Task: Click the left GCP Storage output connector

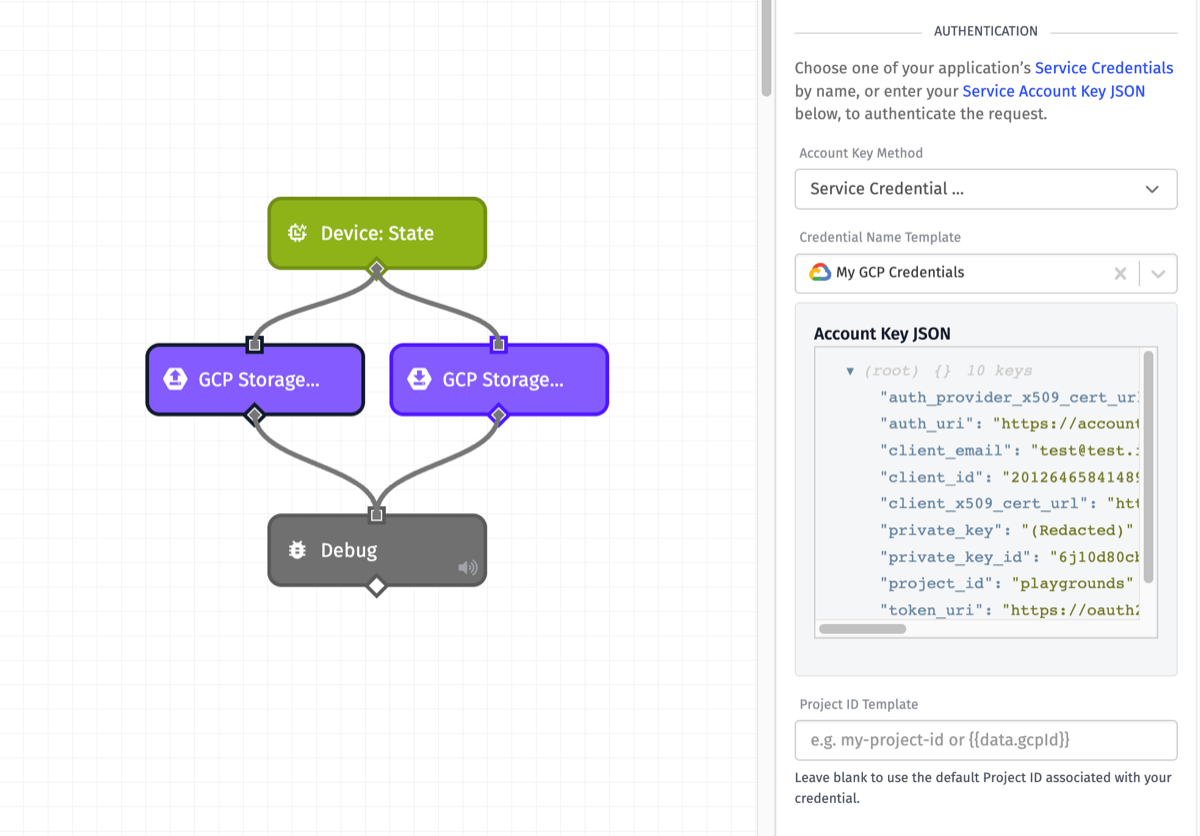Action: [255, 414]
